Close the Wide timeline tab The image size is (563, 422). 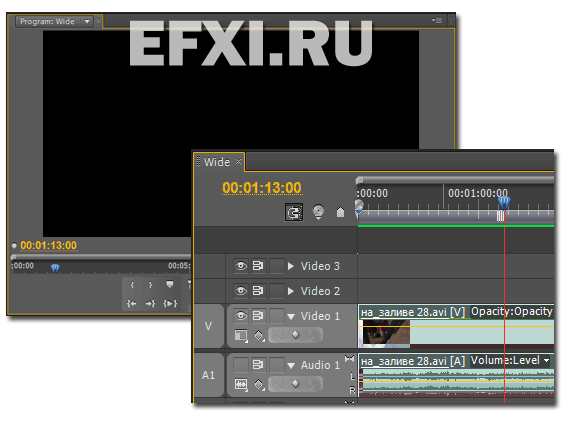pos(238,162)
